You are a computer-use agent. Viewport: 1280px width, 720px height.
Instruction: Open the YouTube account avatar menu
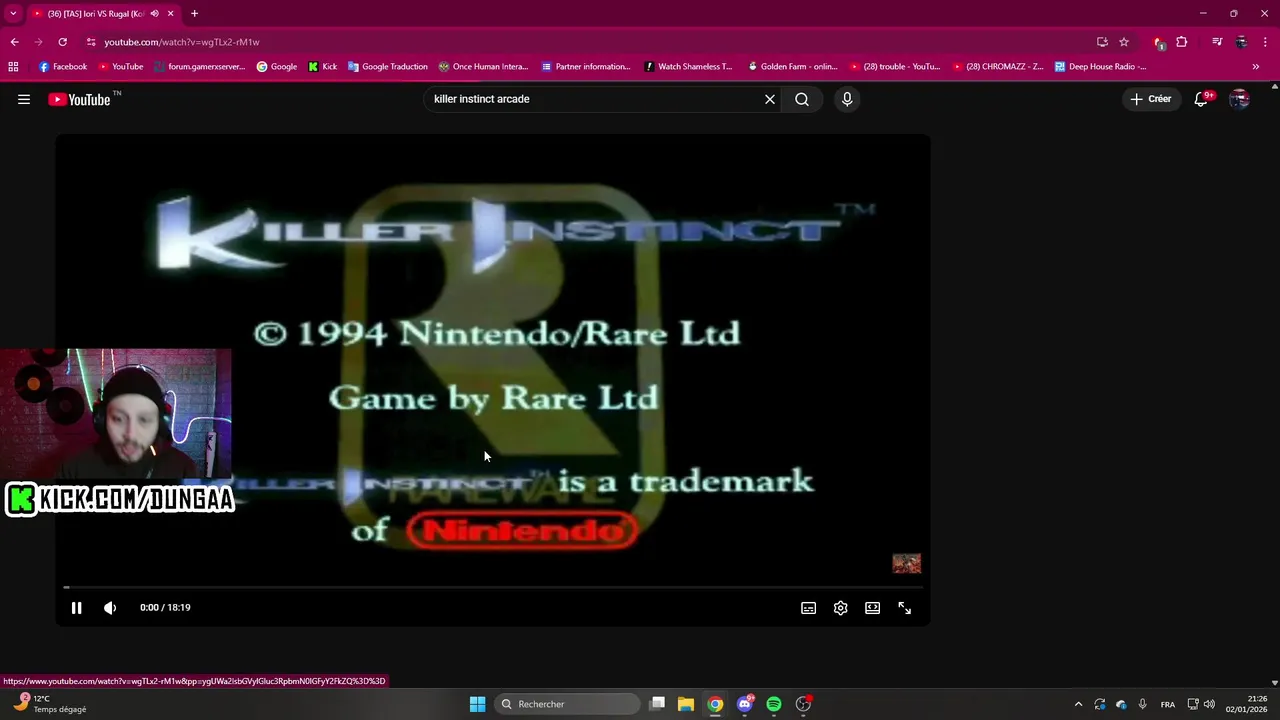click(x=1239, y=99)
